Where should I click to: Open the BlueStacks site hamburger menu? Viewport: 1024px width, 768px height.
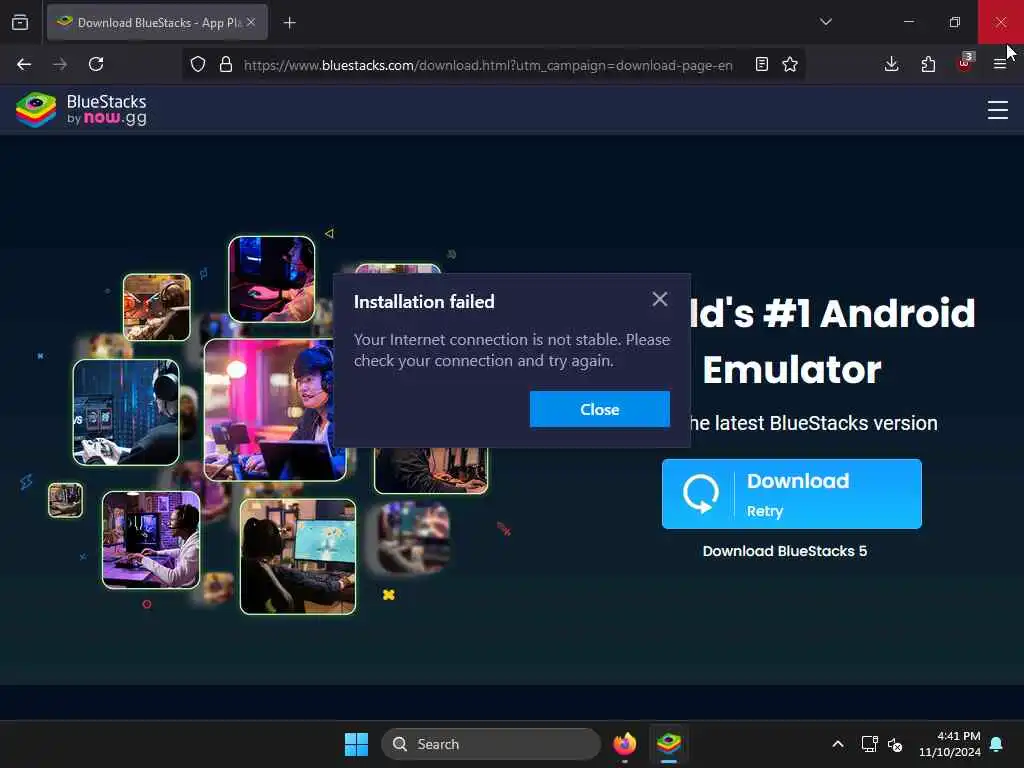click(997, 110)
